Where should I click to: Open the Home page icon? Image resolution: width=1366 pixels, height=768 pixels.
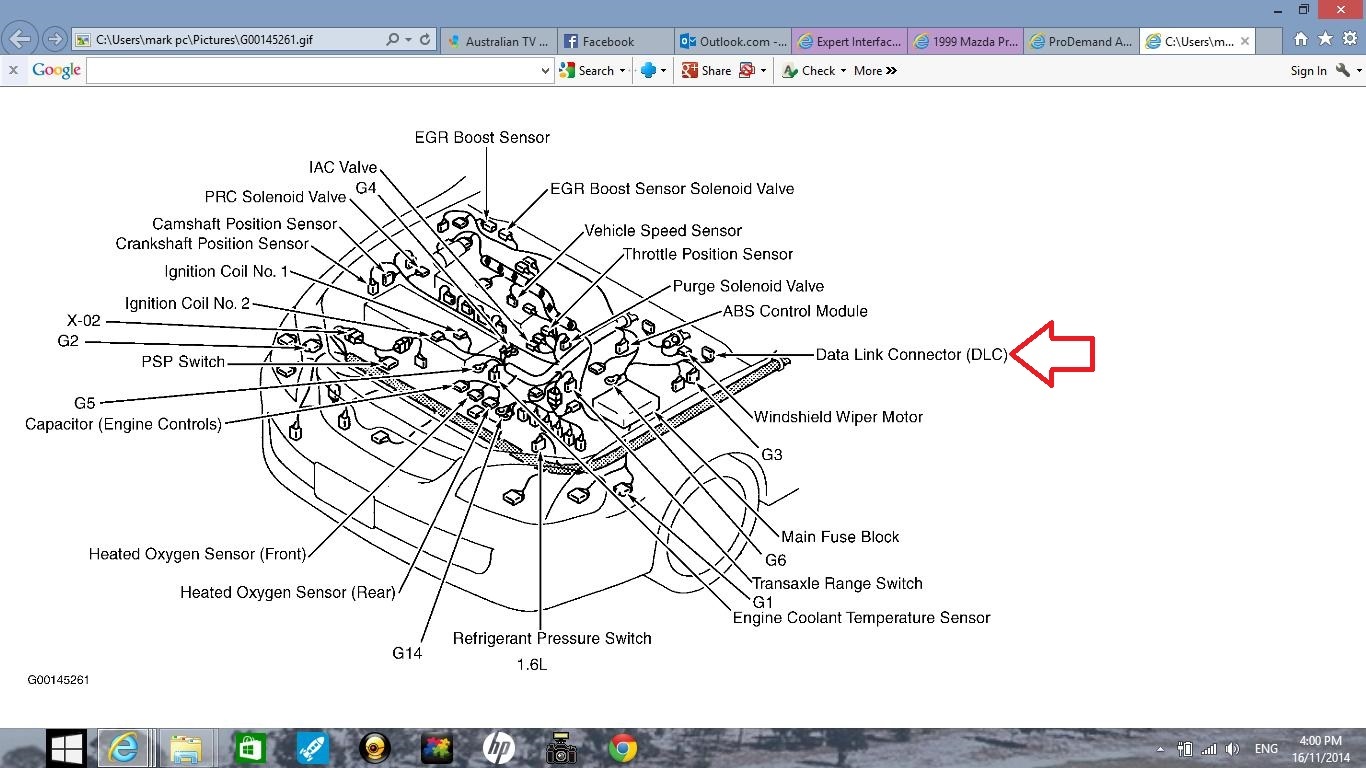(x=1300, y=39)
